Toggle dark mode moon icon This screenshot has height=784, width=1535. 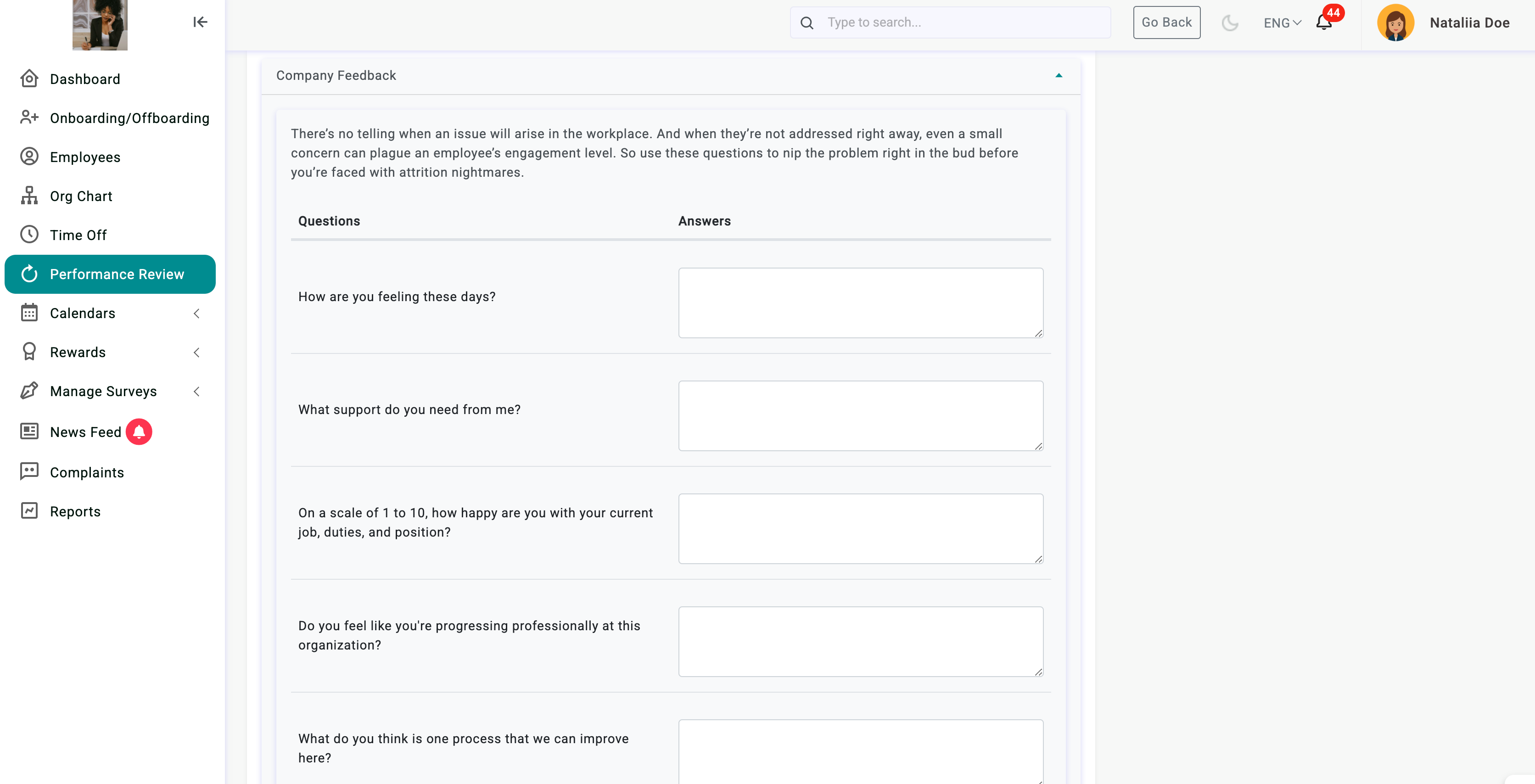(1230, 22)
